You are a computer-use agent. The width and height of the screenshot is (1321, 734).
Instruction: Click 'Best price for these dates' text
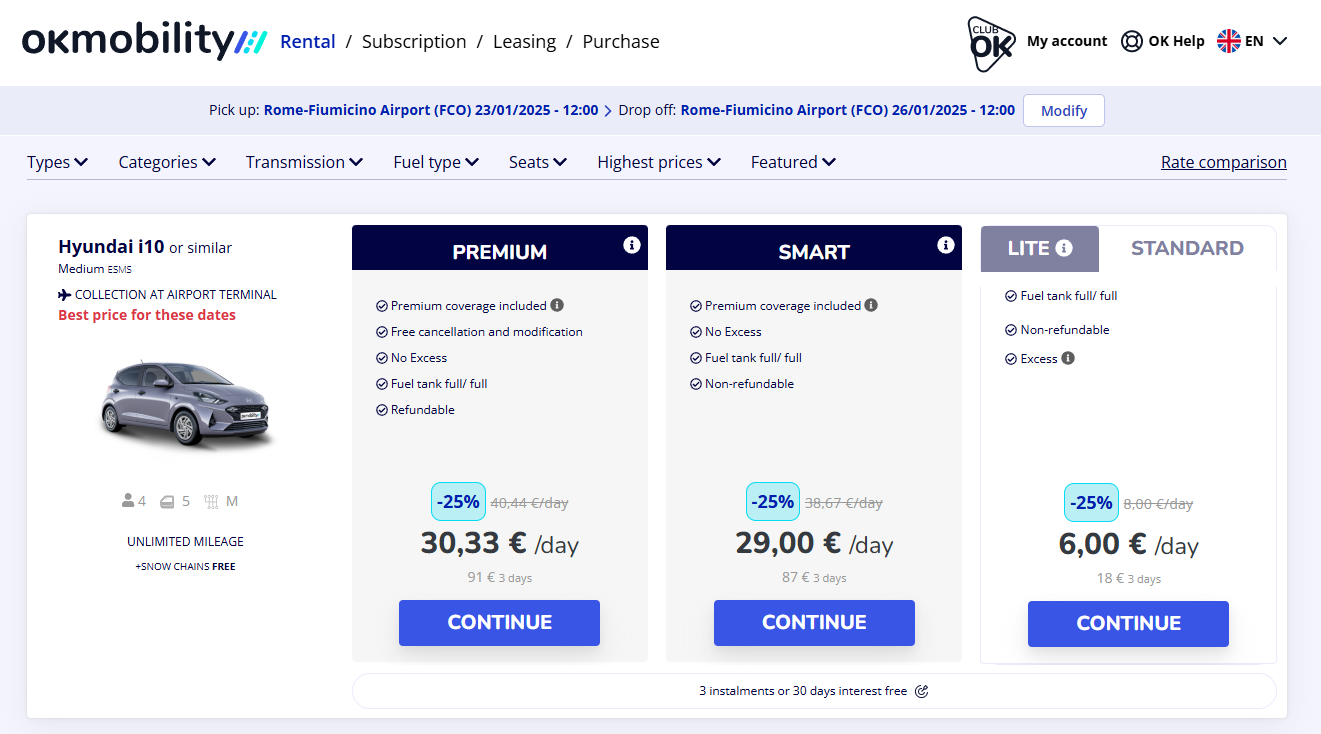(147, 315)
